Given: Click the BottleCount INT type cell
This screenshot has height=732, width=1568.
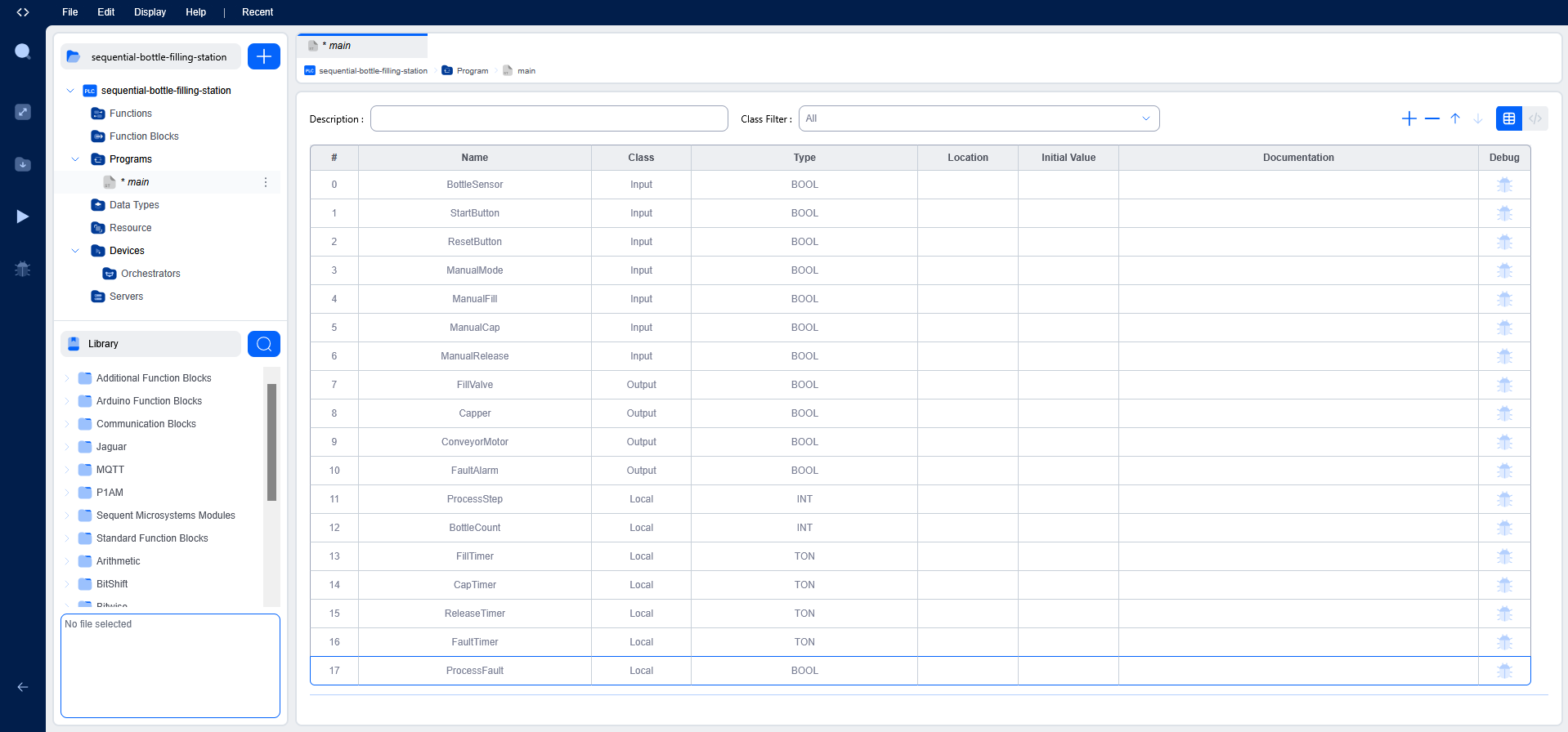Looking at the screenshot, I should tap(804, 528).
